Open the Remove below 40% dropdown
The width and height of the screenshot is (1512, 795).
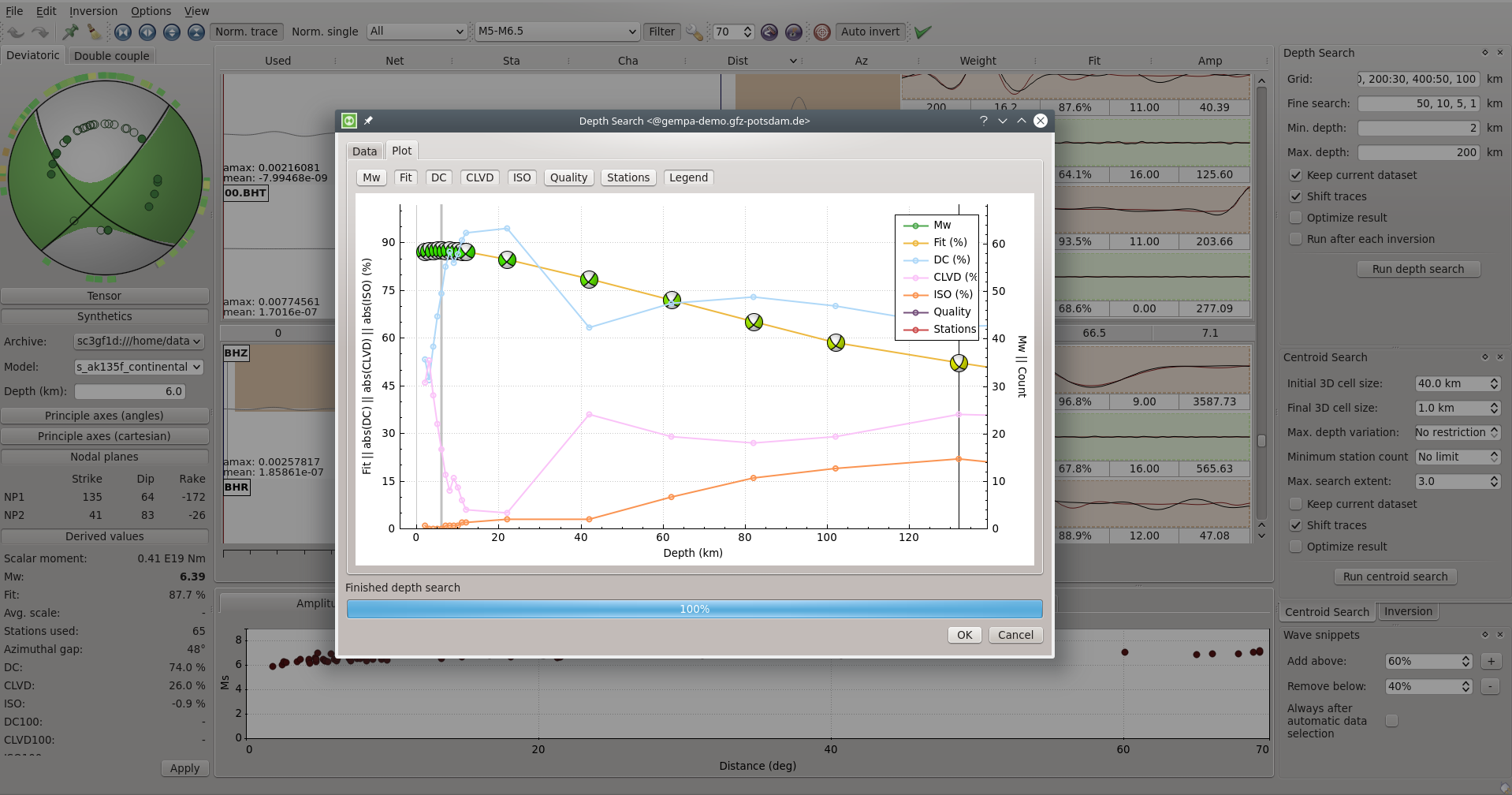[x=1429, y=687]
